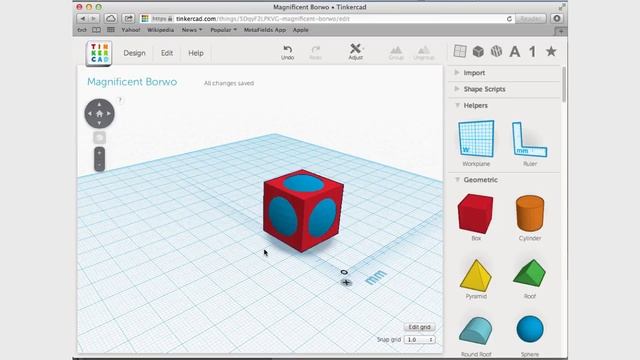Open the News bookmarks dropdown
The height and width of the screenshot is (360, 640).
click(192, 30)
